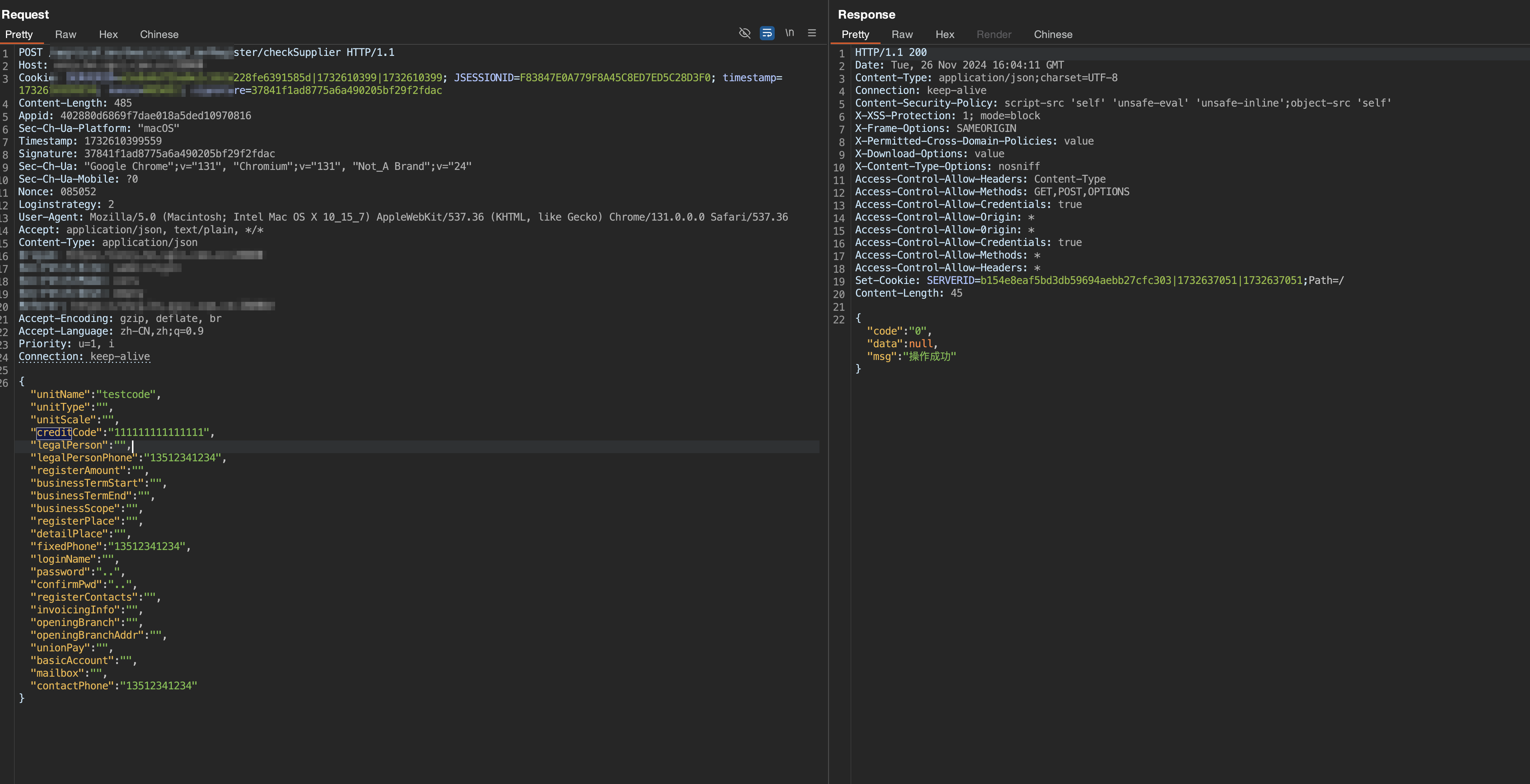Open the Request panel Chinese tab
Viewport: 1530px width, 784px height.
[x=159, y=34]
